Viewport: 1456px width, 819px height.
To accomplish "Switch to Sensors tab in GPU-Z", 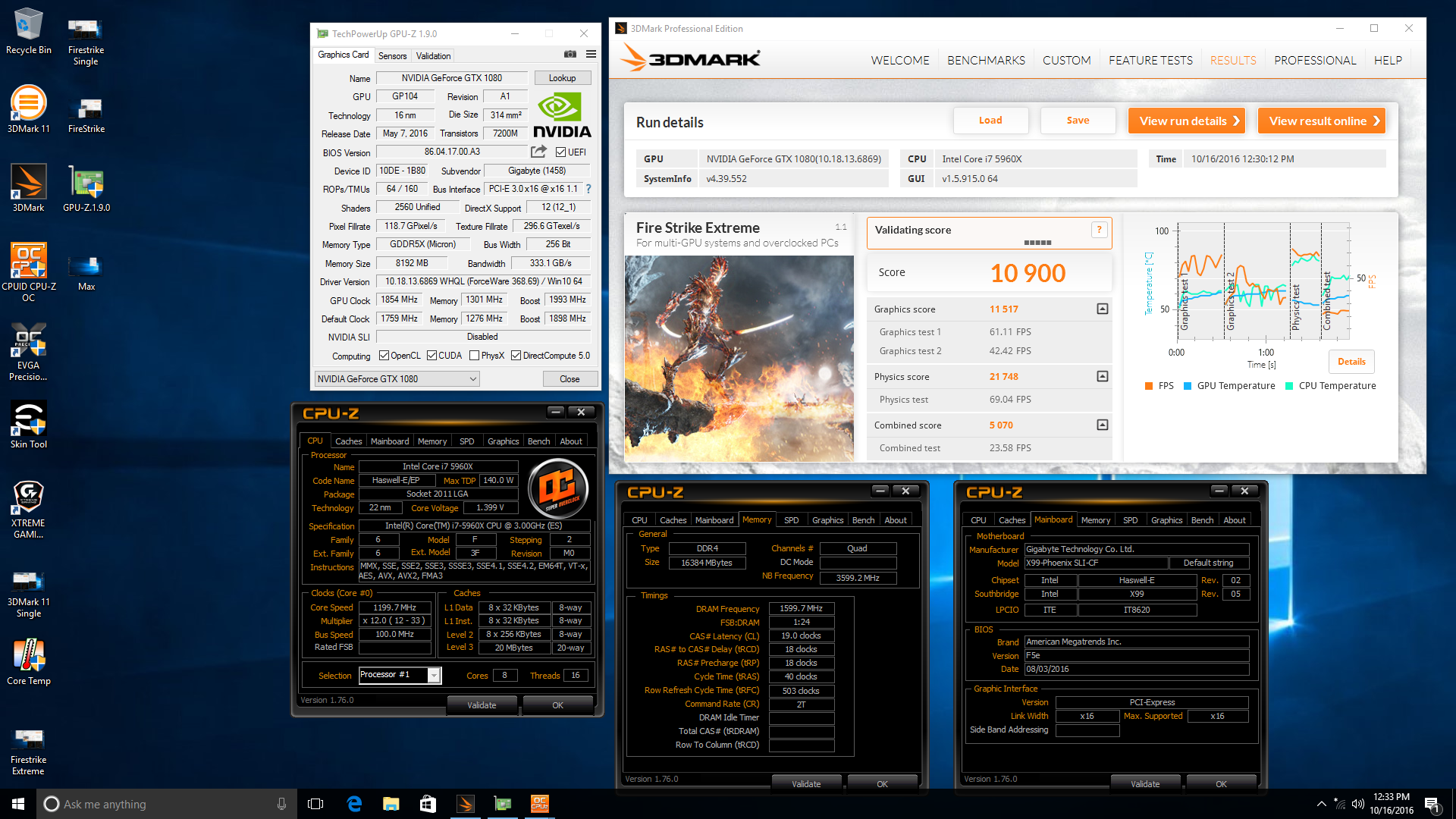I will click(x=392, y=56).
